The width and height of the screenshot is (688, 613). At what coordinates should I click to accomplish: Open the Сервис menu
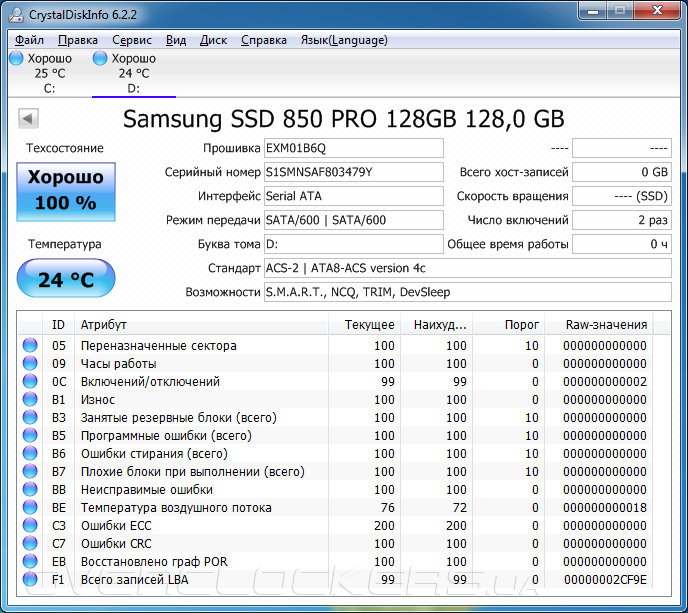[132, 40]
